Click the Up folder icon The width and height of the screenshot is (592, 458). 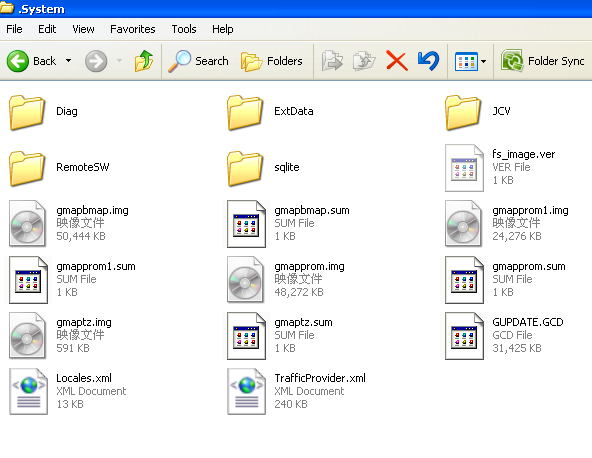(x=144, y=61)
